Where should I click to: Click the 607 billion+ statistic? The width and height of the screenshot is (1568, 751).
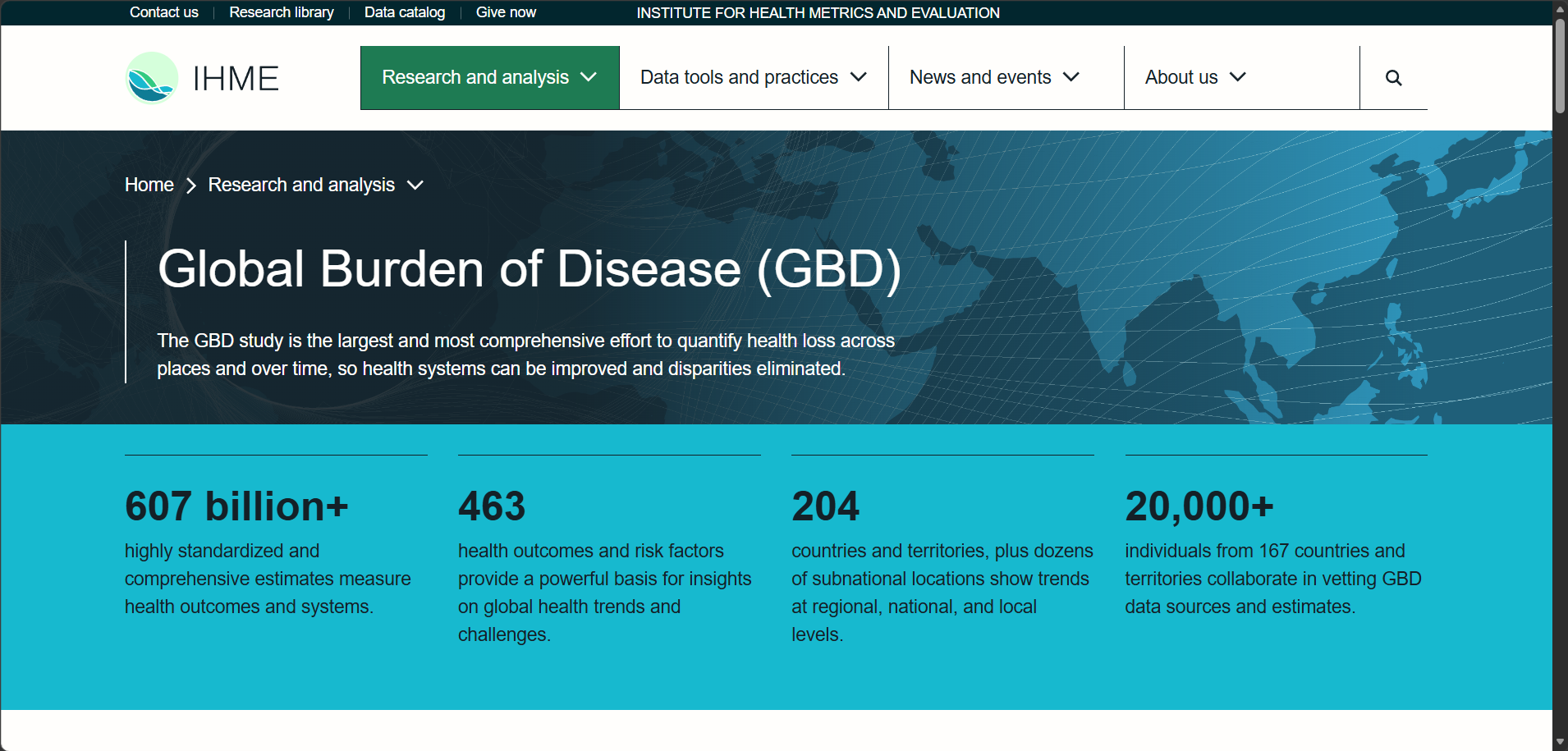point(236,506)
